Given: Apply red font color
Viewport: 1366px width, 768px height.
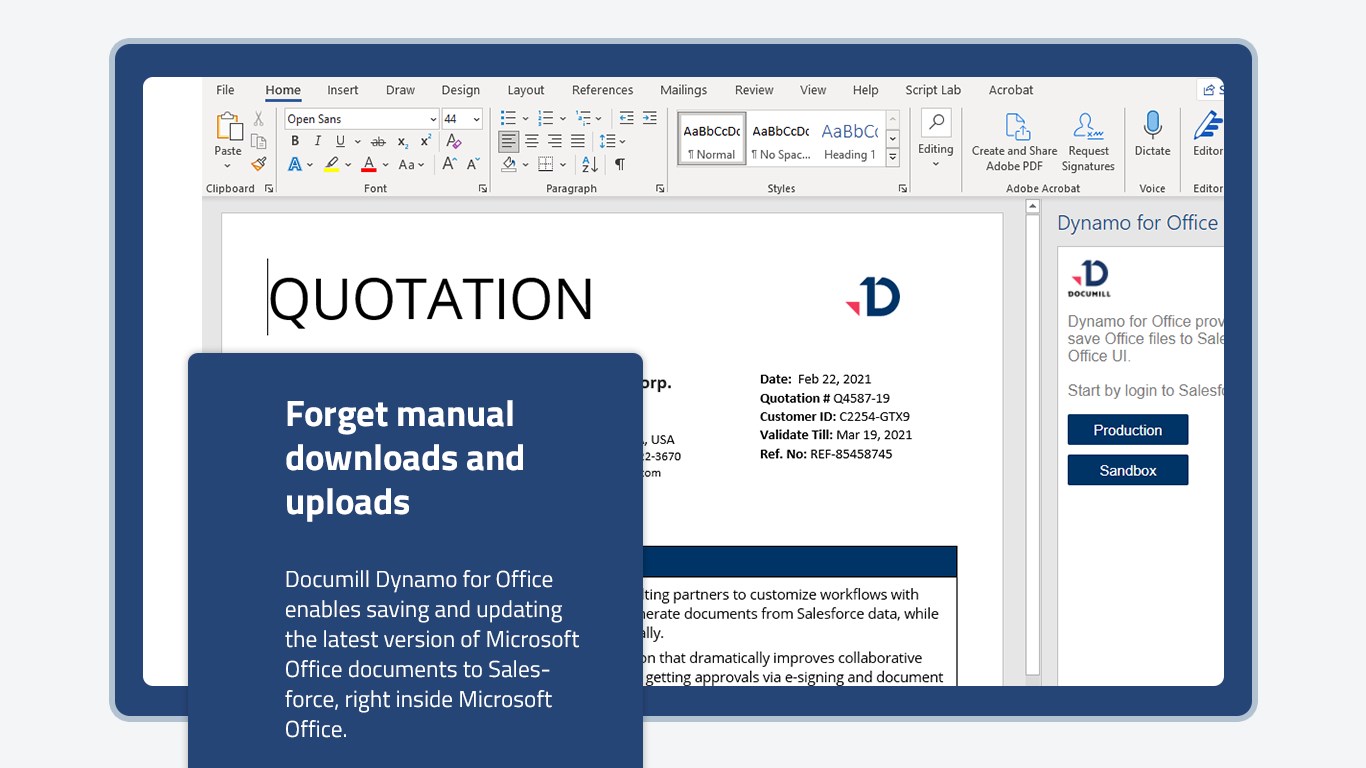Looking at the screenshot, I should (x=369, y=164).
